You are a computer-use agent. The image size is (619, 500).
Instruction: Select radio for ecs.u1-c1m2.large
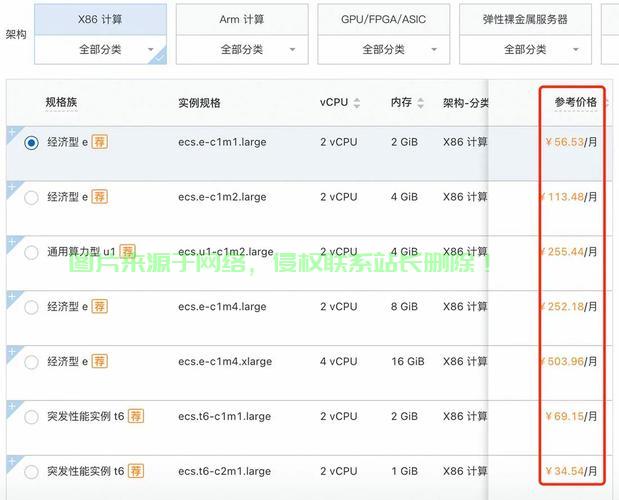[x=31, y=252]
